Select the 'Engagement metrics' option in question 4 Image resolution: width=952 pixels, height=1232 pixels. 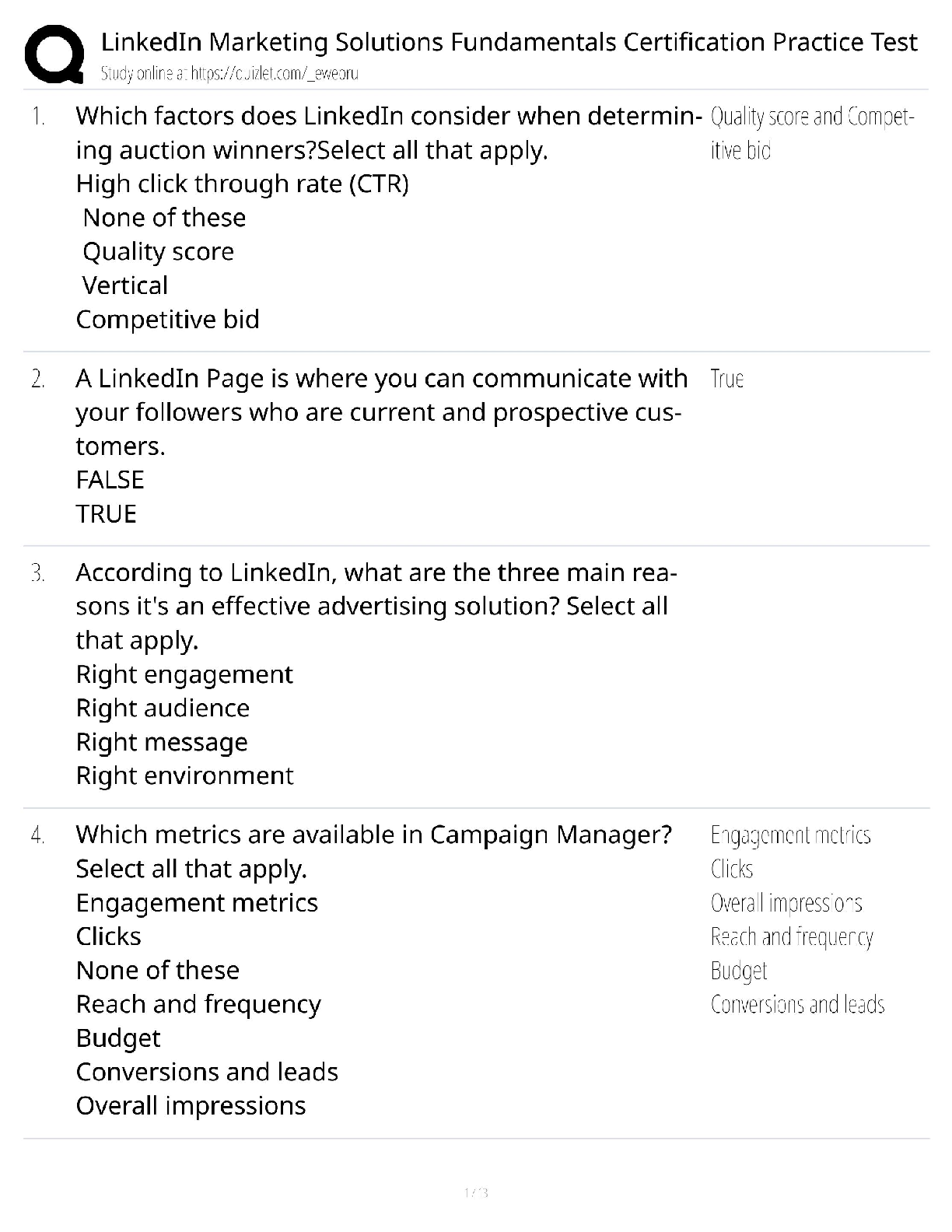coord(197,902)
